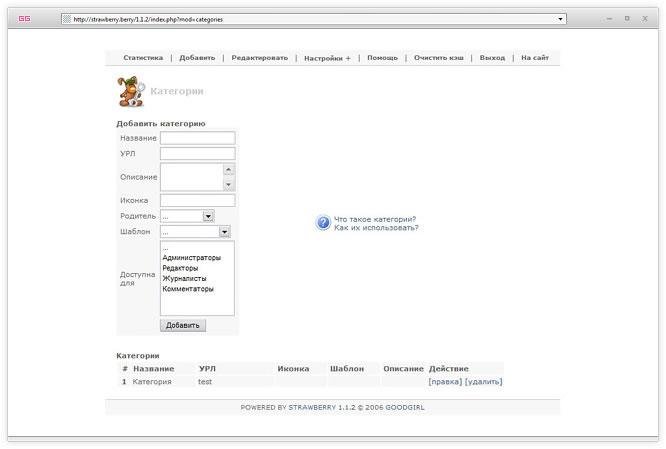This screenshot has width=666, height=449.
Task: Click the page favicon in the address bar
Action: [x=67, y=19]
